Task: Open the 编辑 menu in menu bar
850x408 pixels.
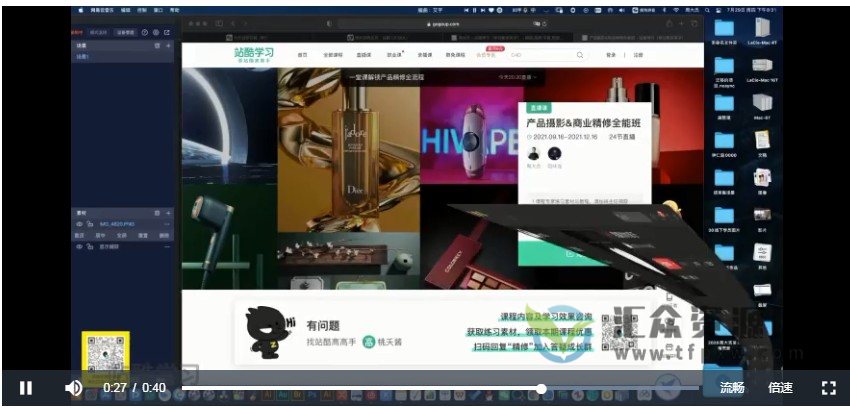Action: tap(126, 10)
